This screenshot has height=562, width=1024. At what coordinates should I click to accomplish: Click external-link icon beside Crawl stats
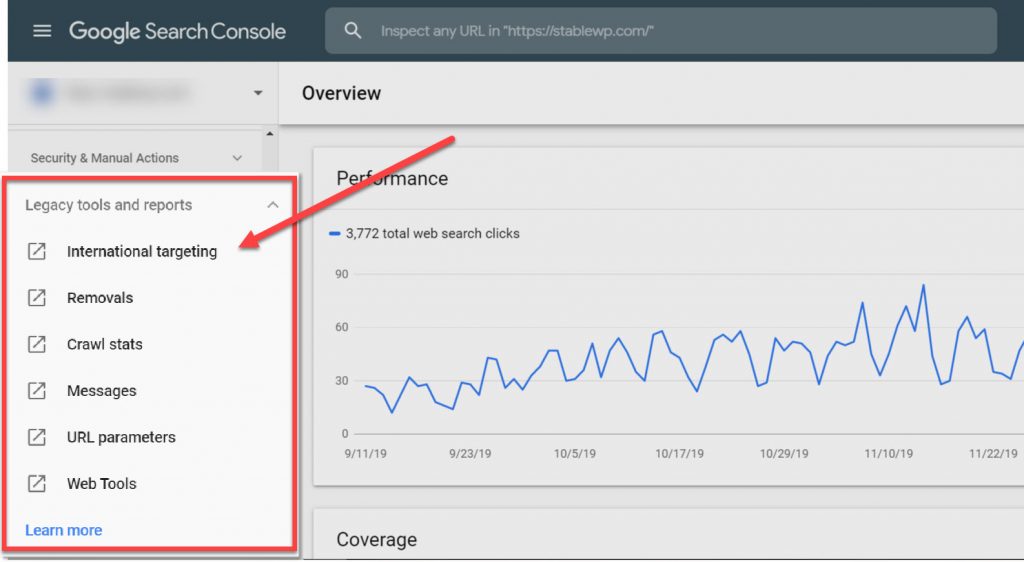click(37, 344)
